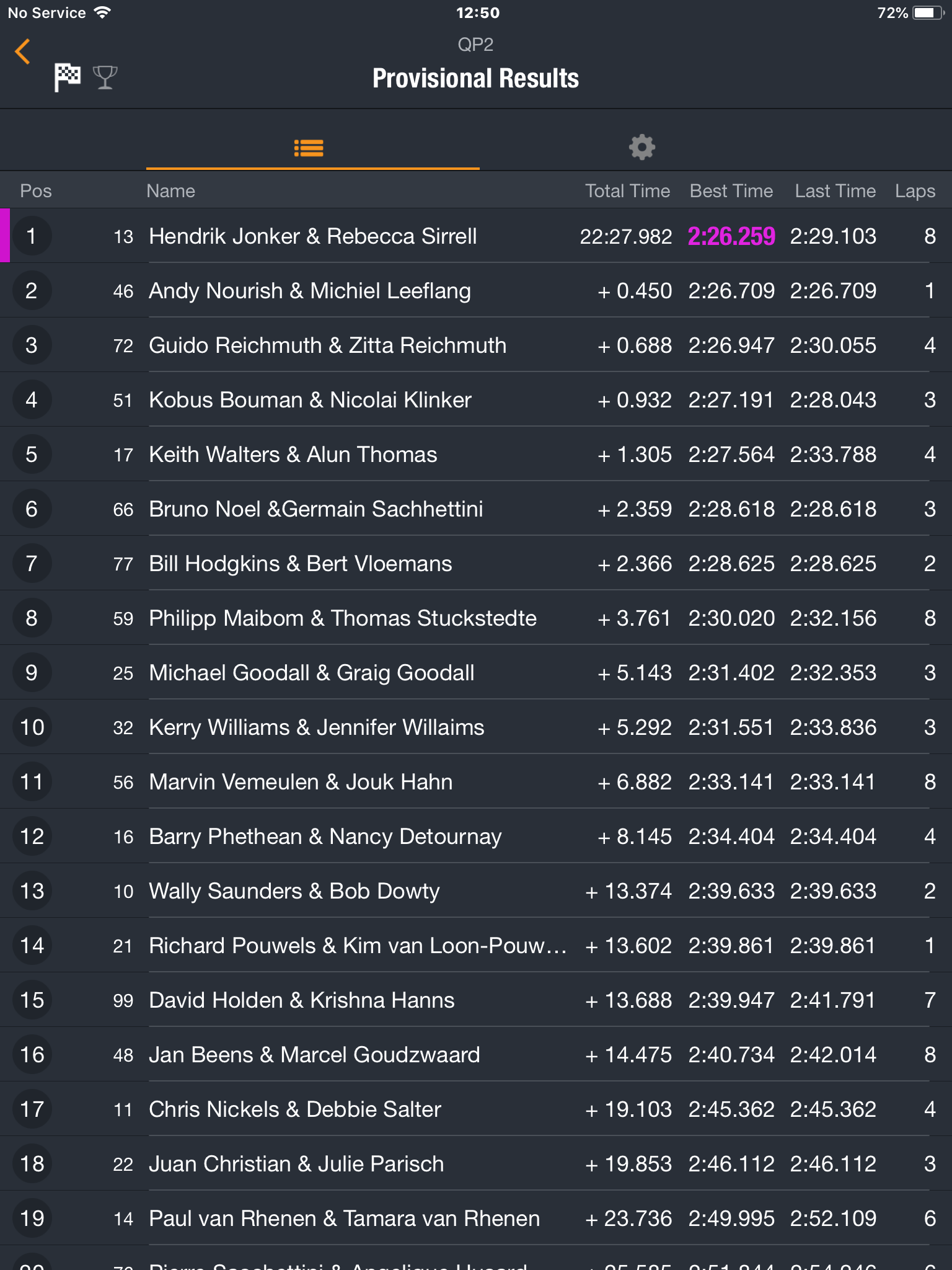
Task: Open Keith Walters & Alun Thomas entry
Action: (476, 454)
